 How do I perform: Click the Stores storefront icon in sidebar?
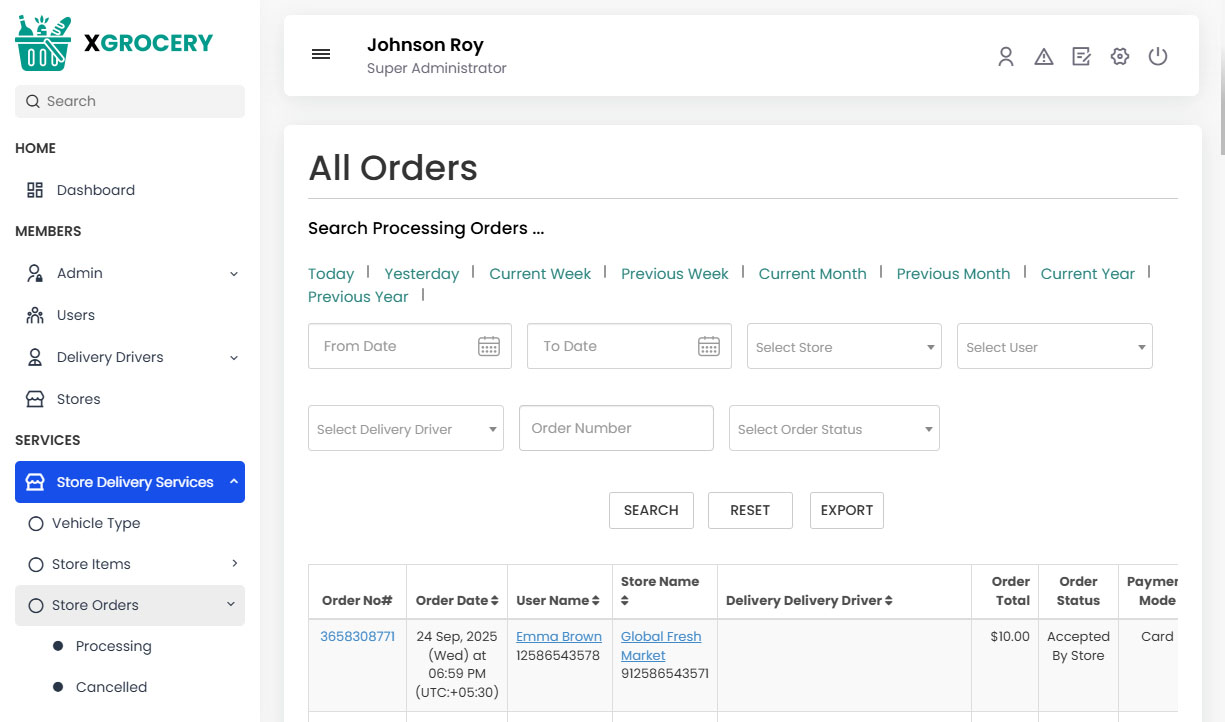pos(34,398)
